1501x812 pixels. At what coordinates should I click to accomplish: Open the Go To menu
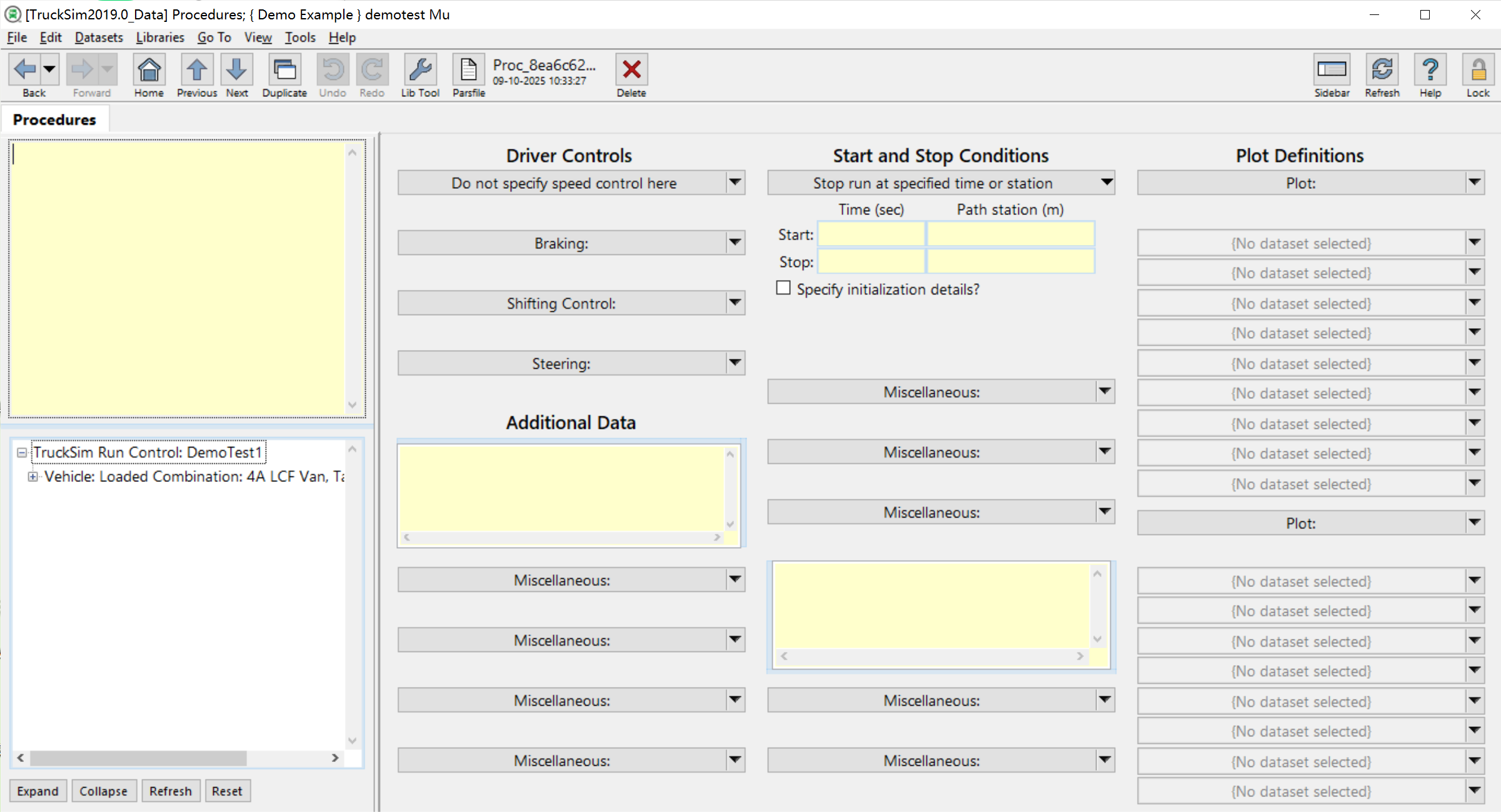click(214, 38)
